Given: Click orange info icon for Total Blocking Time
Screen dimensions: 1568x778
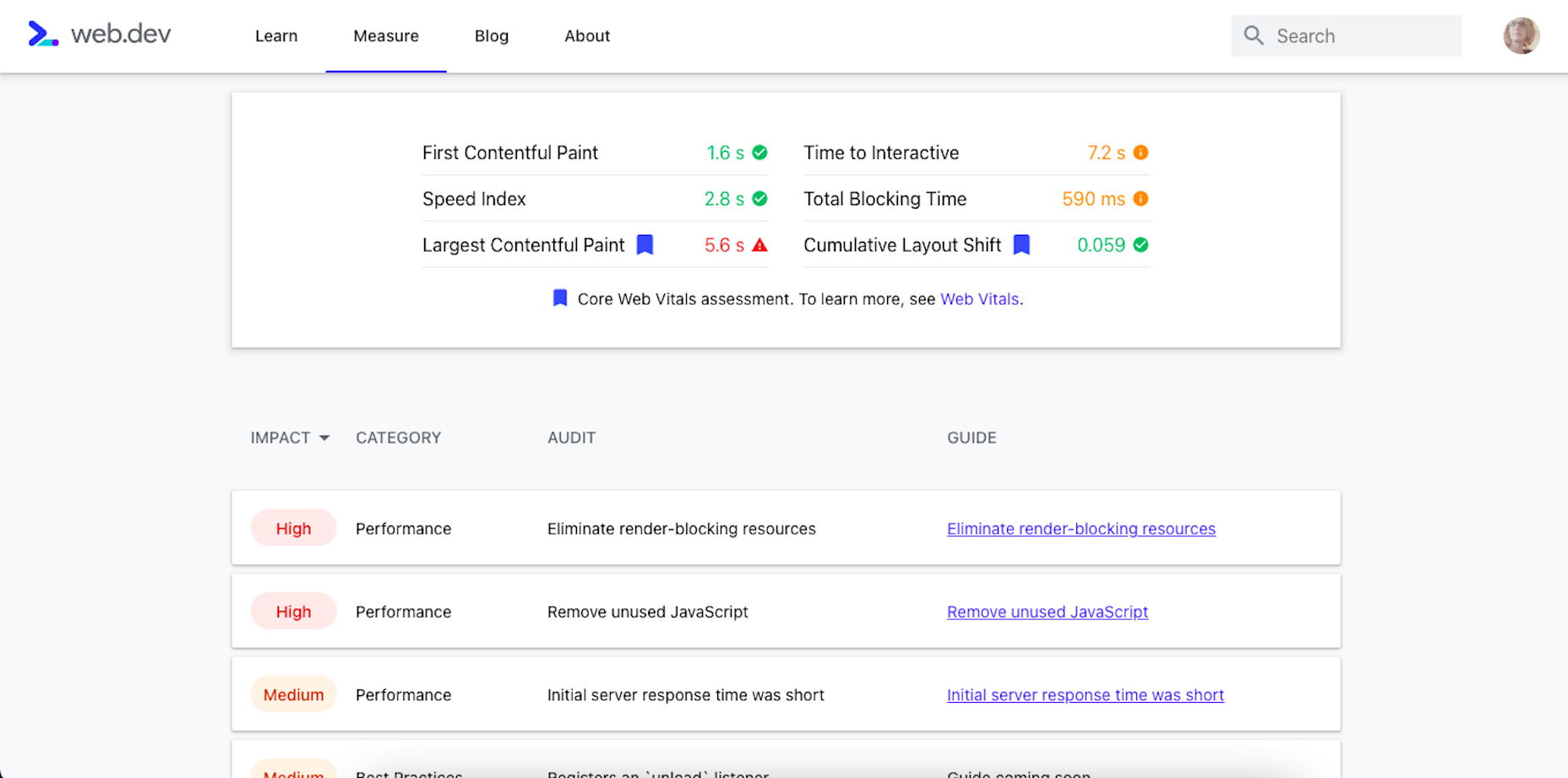Looking at the screenshot, I should coord(1141,199).
